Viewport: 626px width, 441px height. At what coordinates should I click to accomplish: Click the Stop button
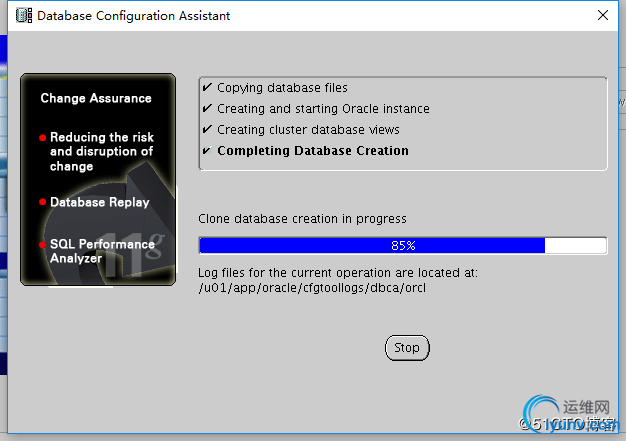click(407, 348)
